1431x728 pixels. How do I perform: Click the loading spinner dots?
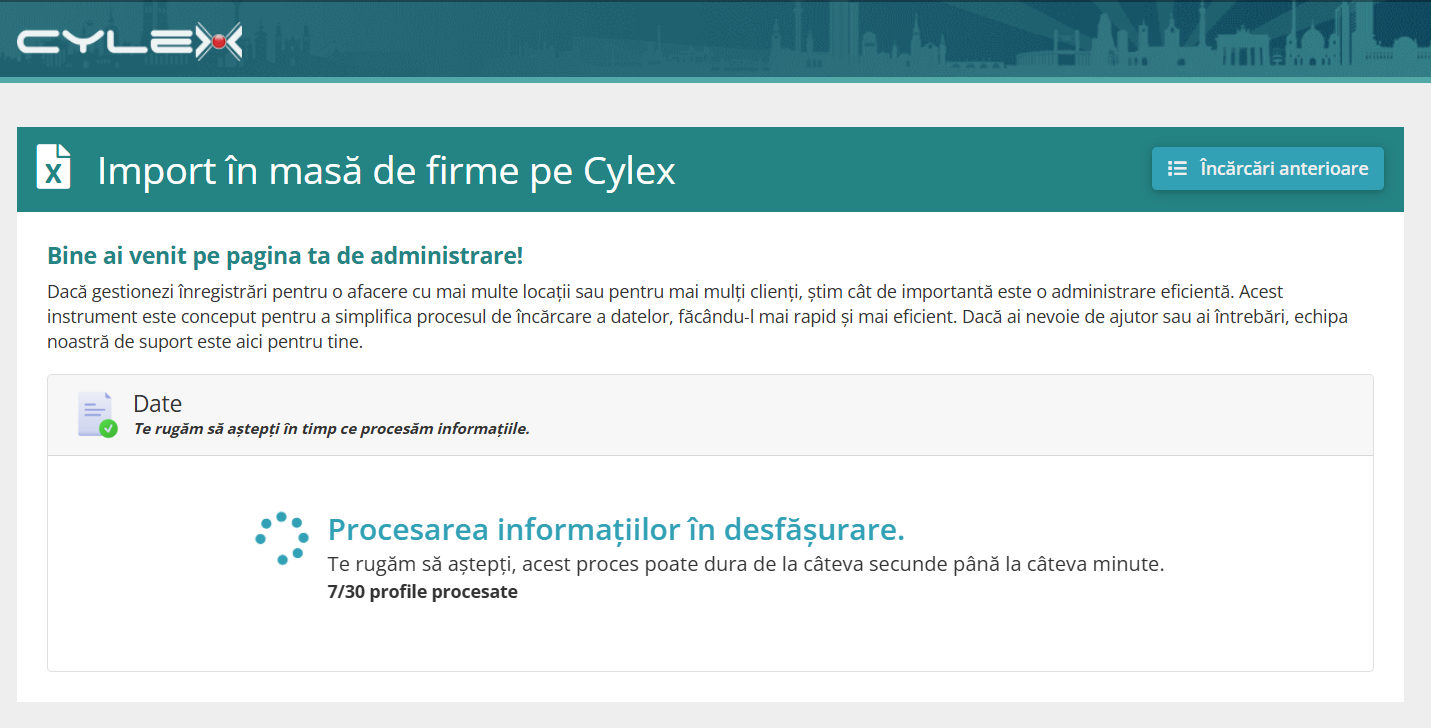point(282,539)
